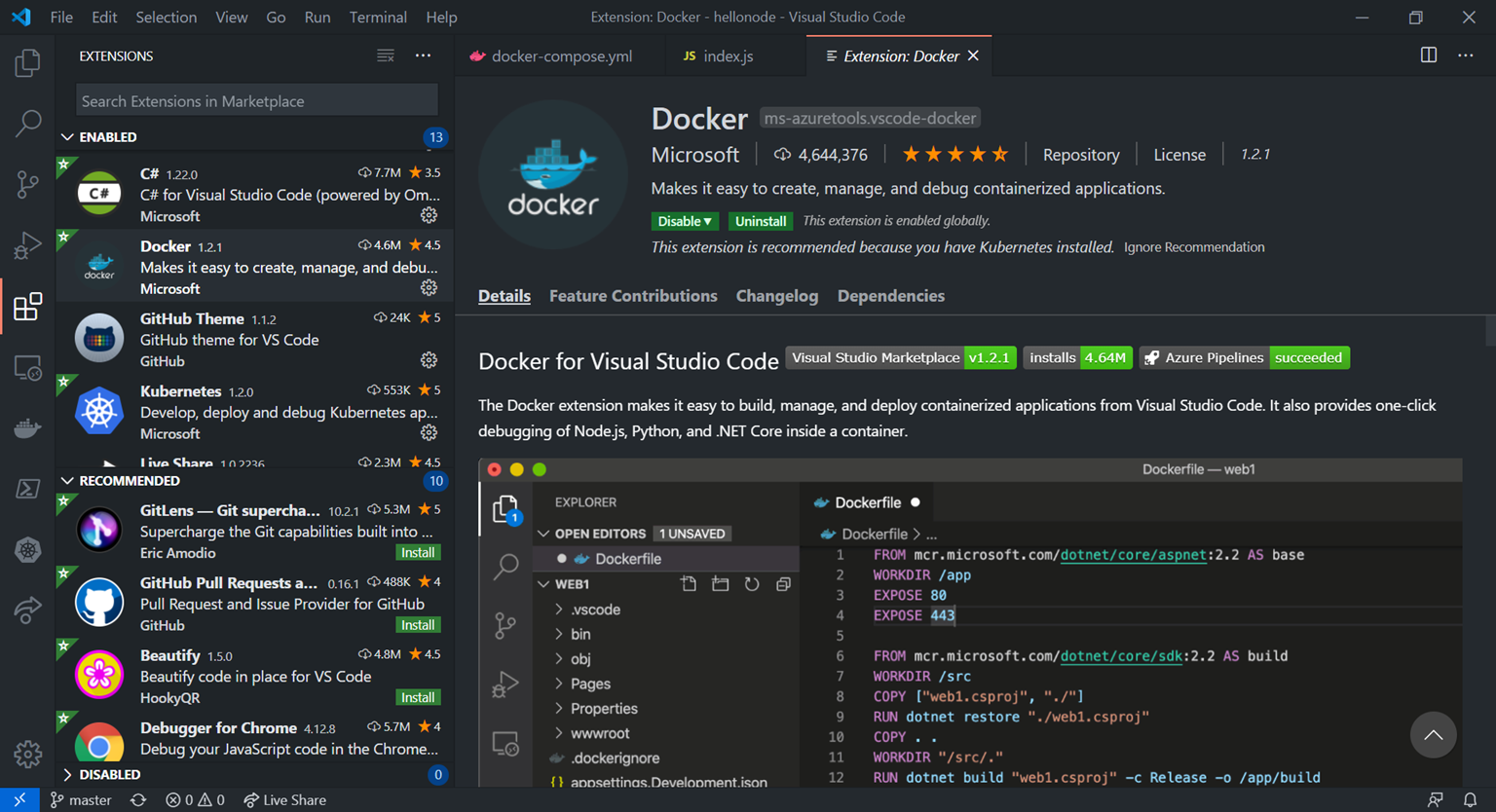Image resolution: width=1496 pixels, height=812 pixels.
Task: Open the manage gear for GitHub Theme extension
Action: (x=429, y=360)
